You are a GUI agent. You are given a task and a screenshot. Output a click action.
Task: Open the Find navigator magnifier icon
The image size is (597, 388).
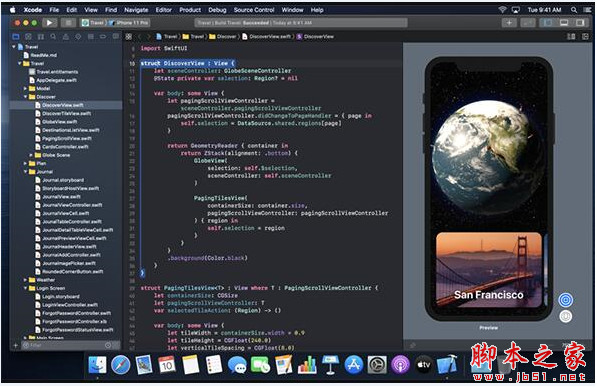click(x=53, y=37)
